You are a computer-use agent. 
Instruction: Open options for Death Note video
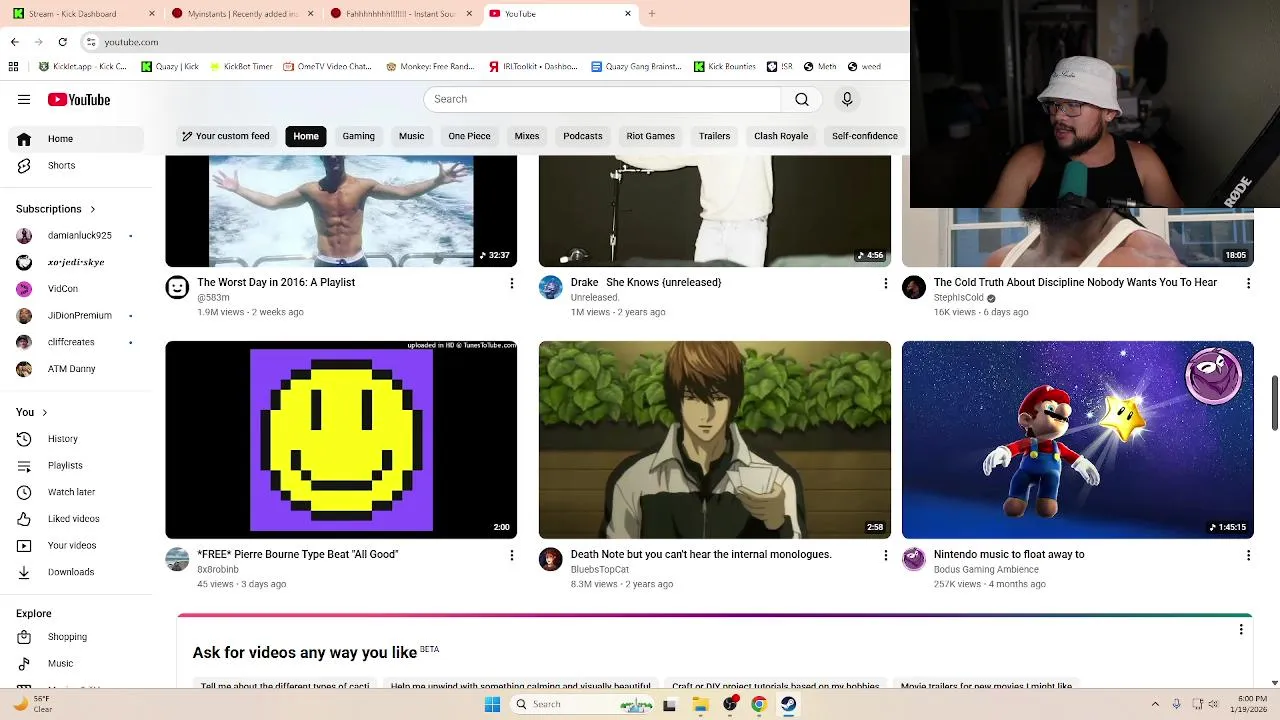click(885, 555)
